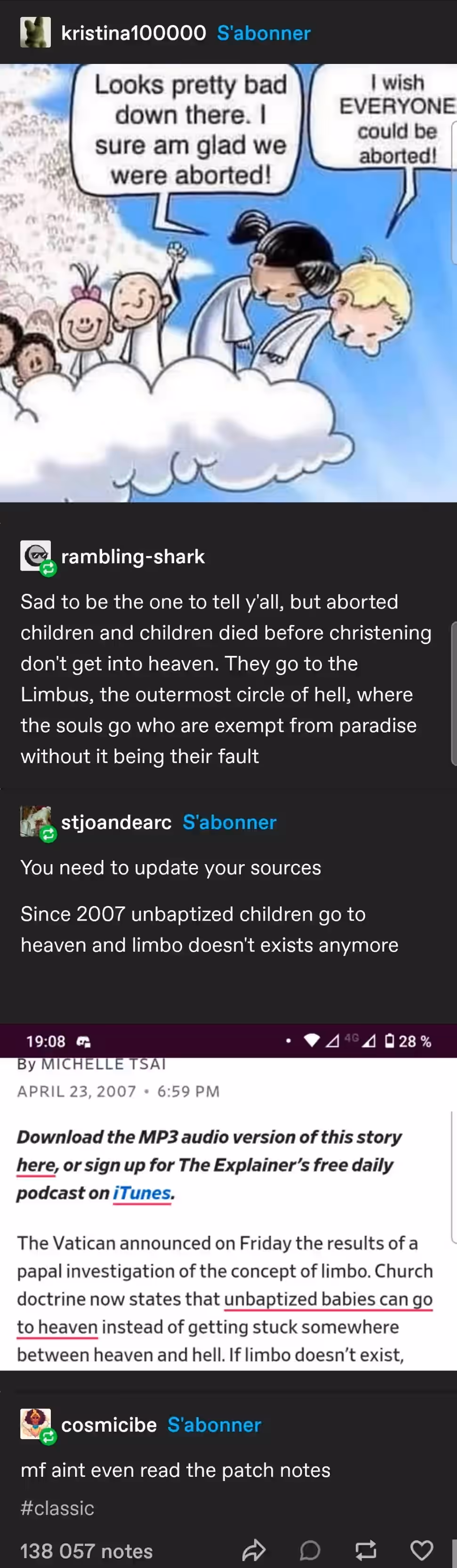Open the #classic tag
The image size is (457, 1568).
click(57, 1508)
